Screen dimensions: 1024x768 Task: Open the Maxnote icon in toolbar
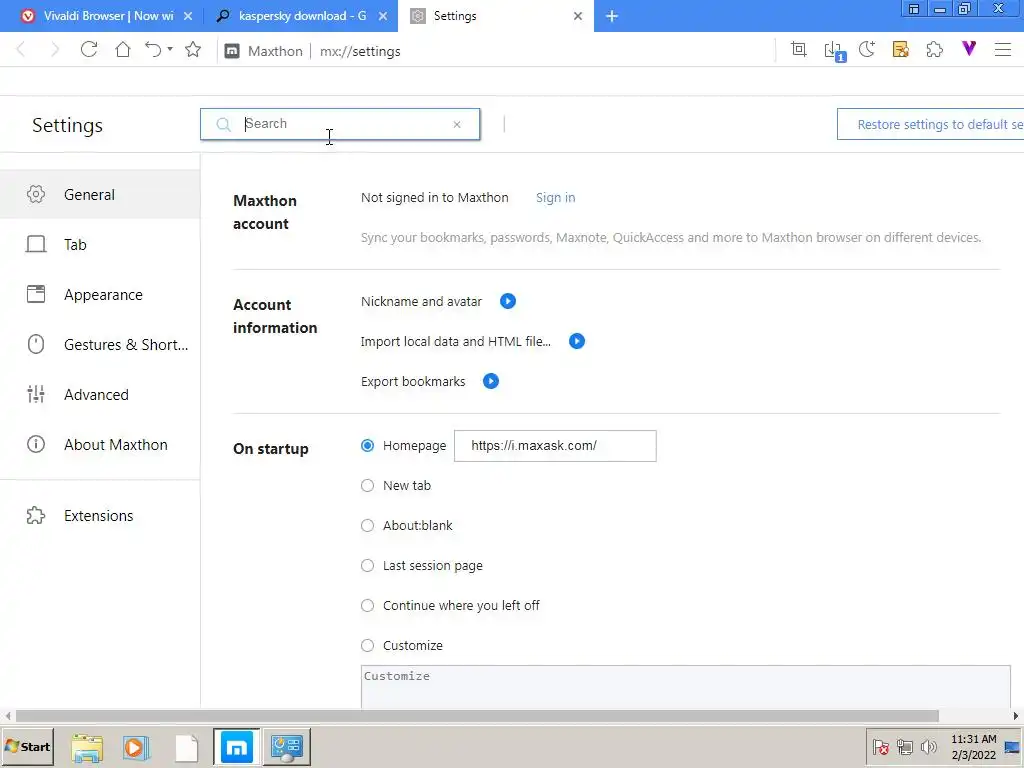pos(901,50)
